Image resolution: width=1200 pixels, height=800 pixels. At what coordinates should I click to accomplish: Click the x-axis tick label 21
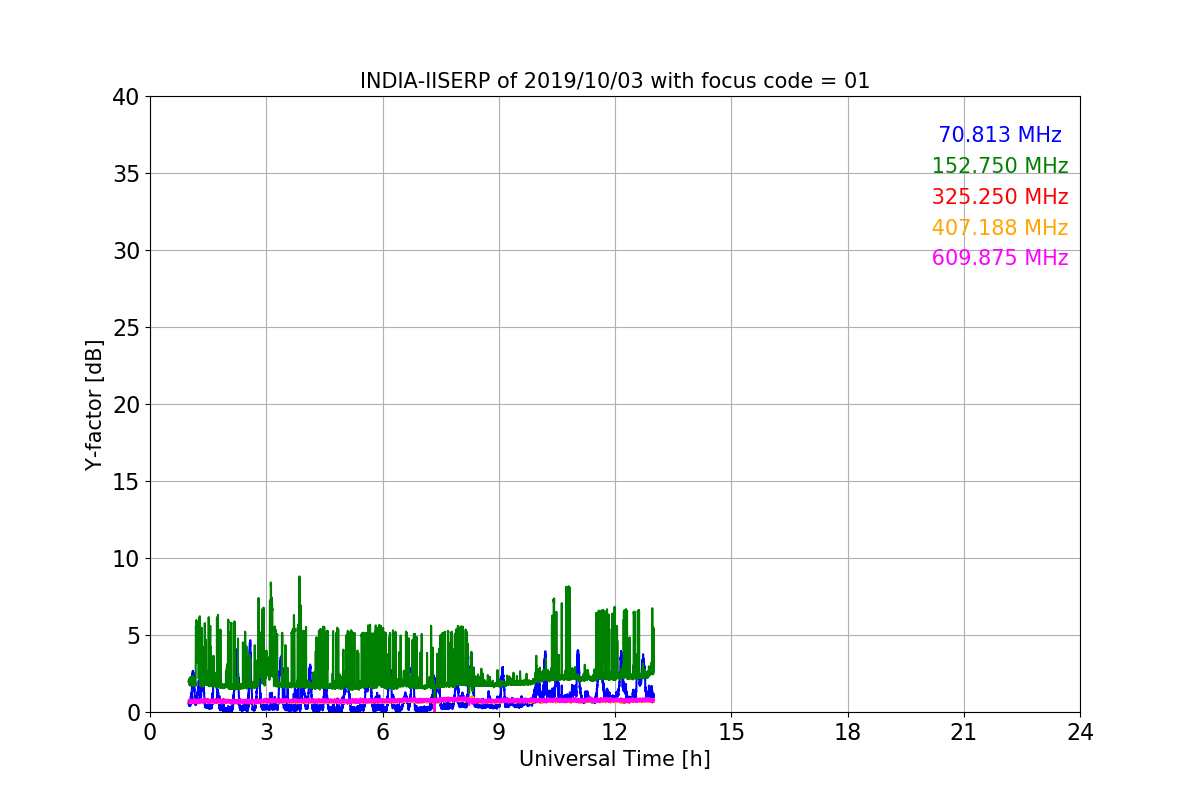tap(964, 732)
